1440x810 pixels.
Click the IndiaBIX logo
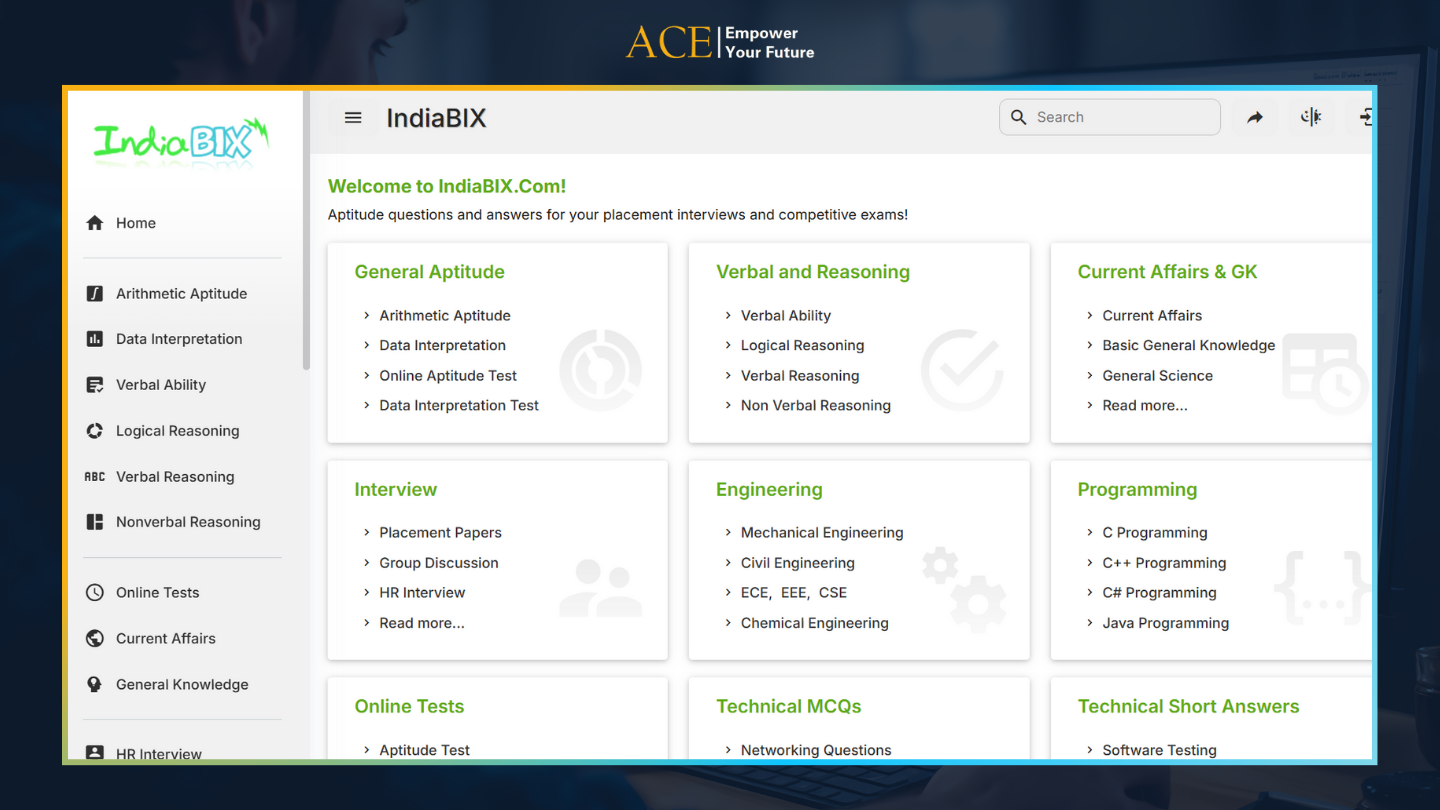tap(181, 142)
